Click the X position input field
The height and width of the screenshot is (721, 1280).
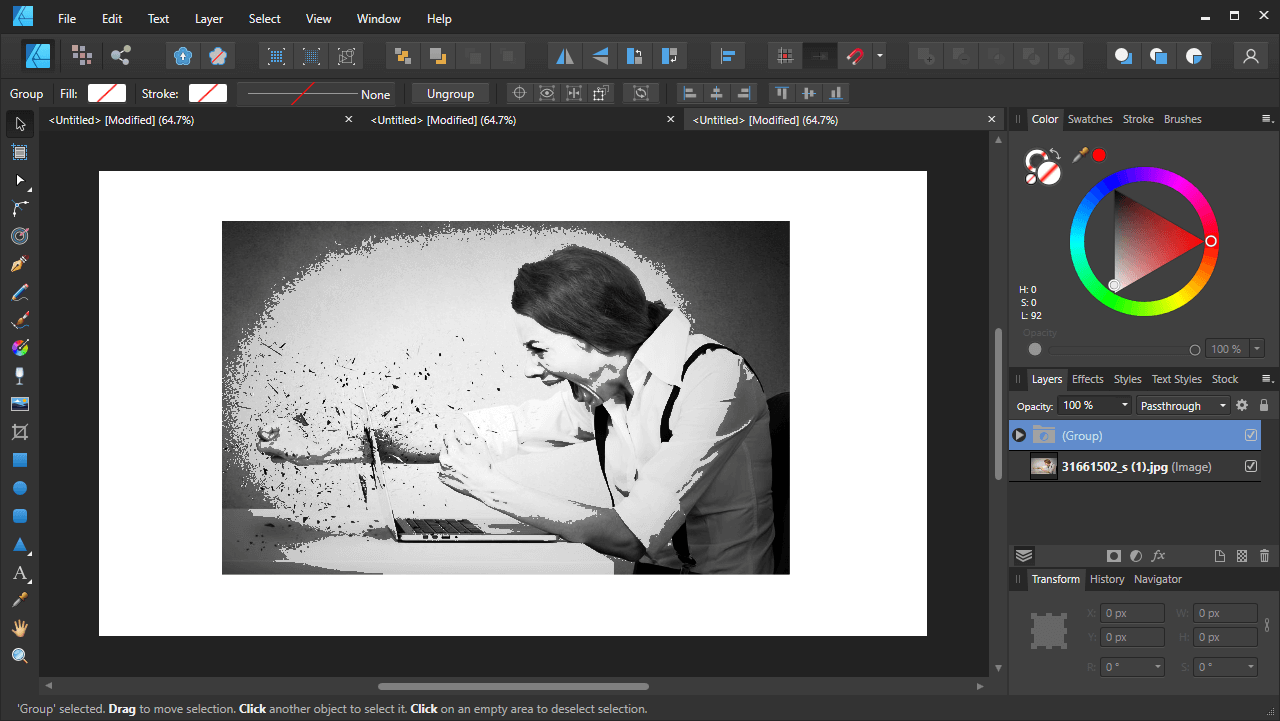pos(1132,613)
